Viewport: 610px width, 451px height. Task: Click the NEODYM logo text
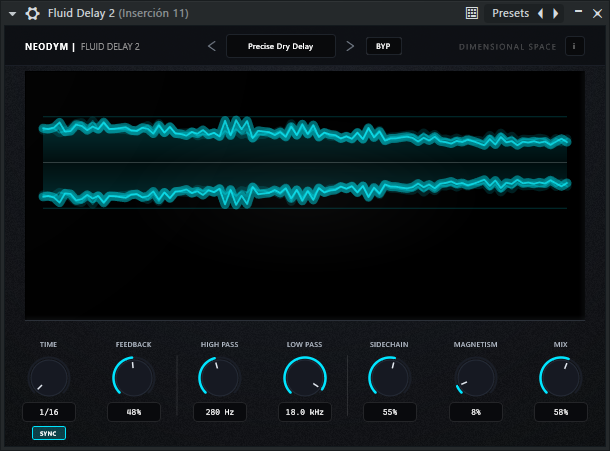click(46, 47)
